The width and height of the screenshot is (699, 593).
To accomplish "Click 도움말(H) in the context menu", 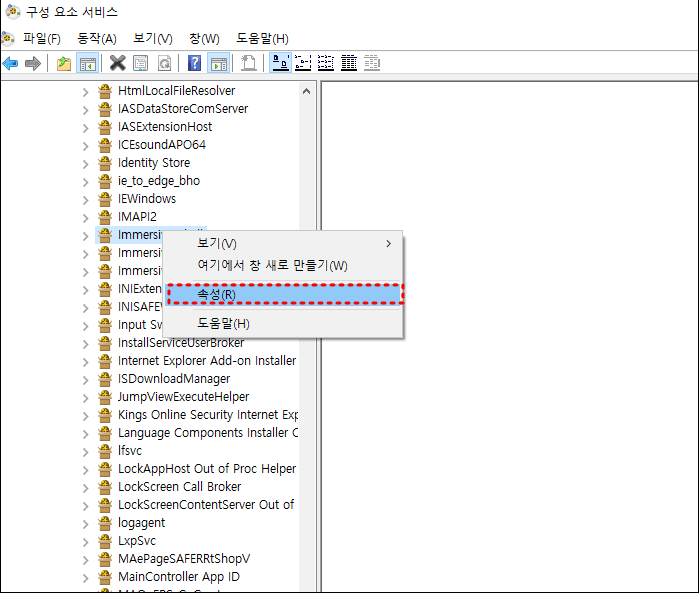I will [x=224, y=323].
